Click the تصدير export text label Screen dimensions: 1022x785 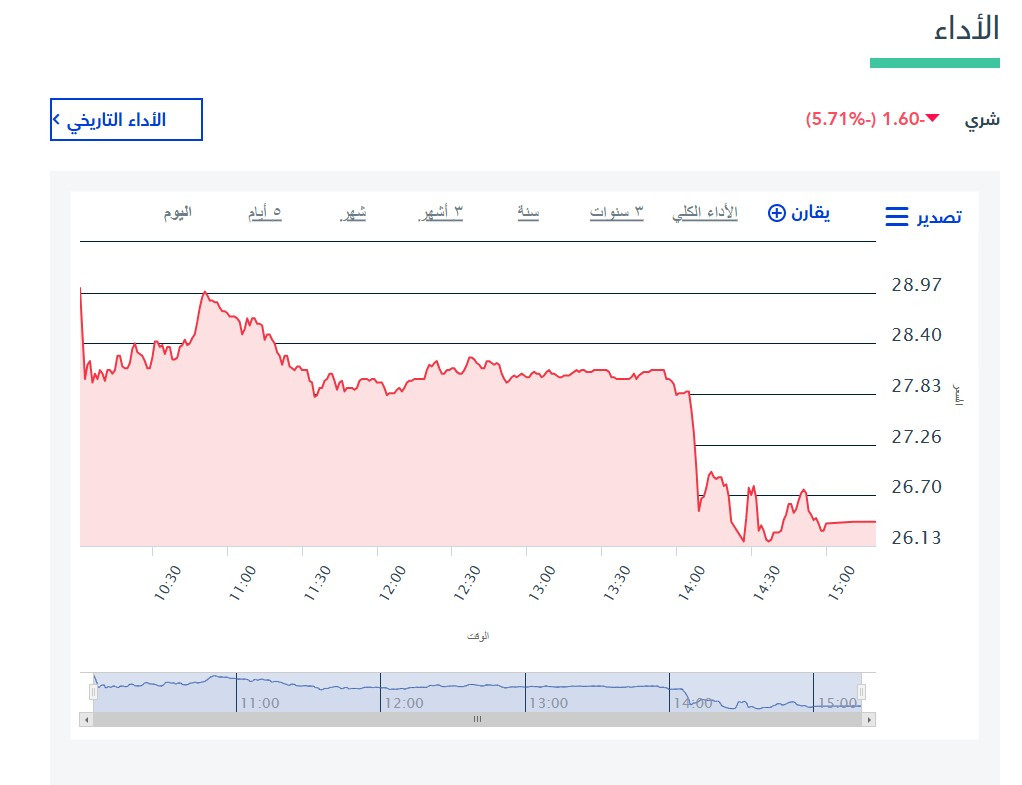pos(939,217)
